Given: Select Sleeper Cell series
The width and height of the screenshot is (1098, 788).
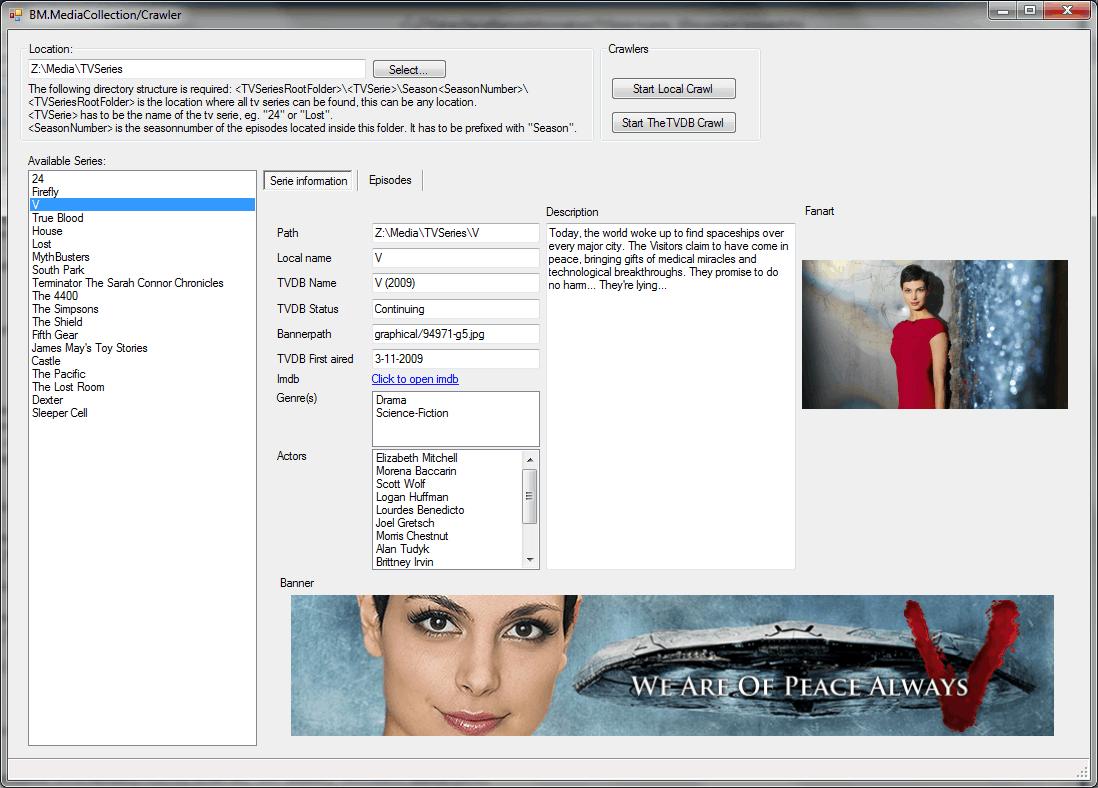Looking at the screenshot, I should [142, 413].
